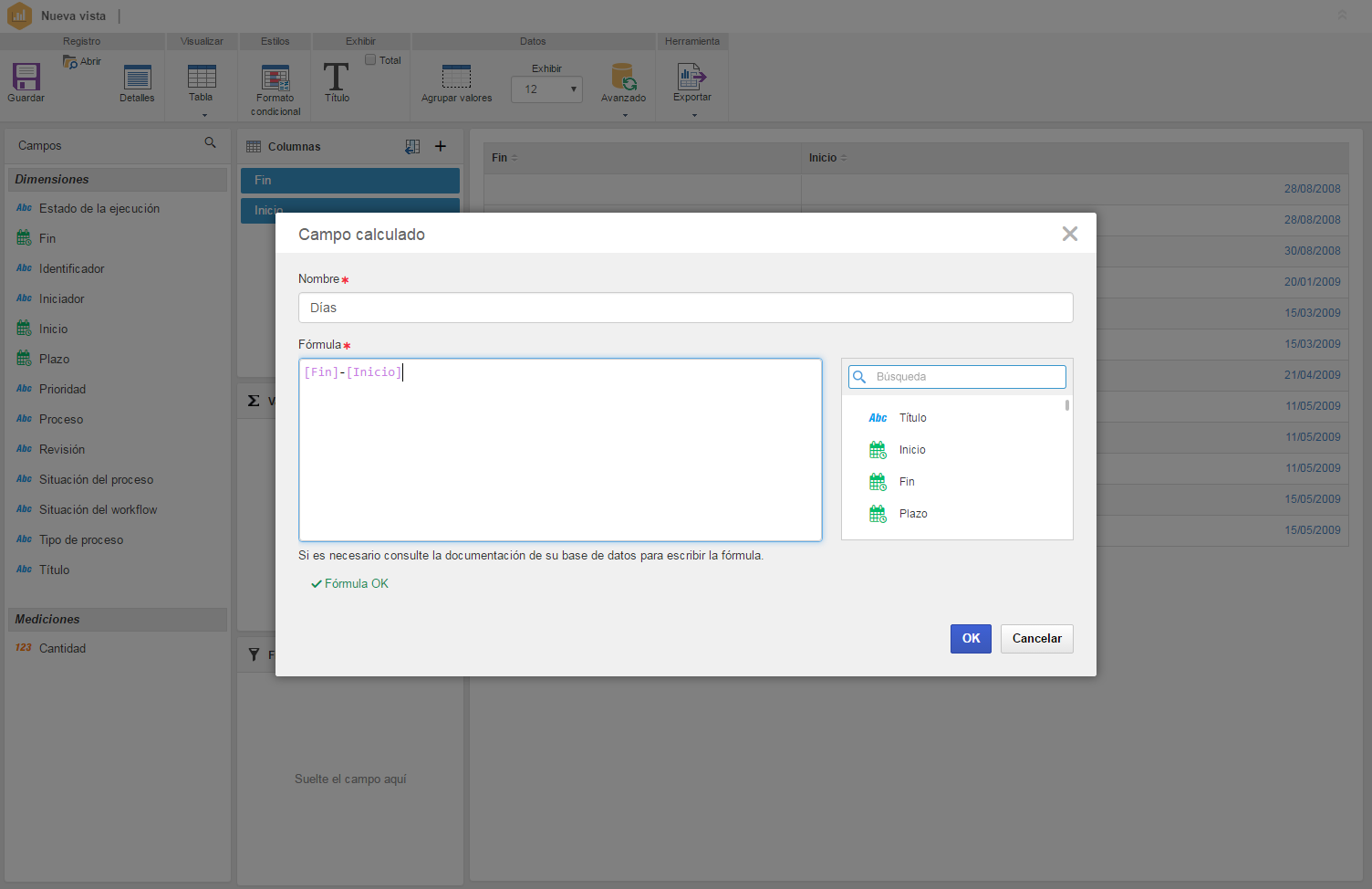Click the Campos search magnifier icon
The image size is (1372, 889).
211,143
